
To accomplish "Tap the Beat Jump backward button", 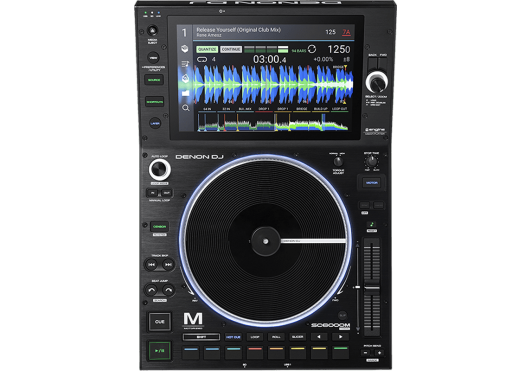I will click(151, 290).
